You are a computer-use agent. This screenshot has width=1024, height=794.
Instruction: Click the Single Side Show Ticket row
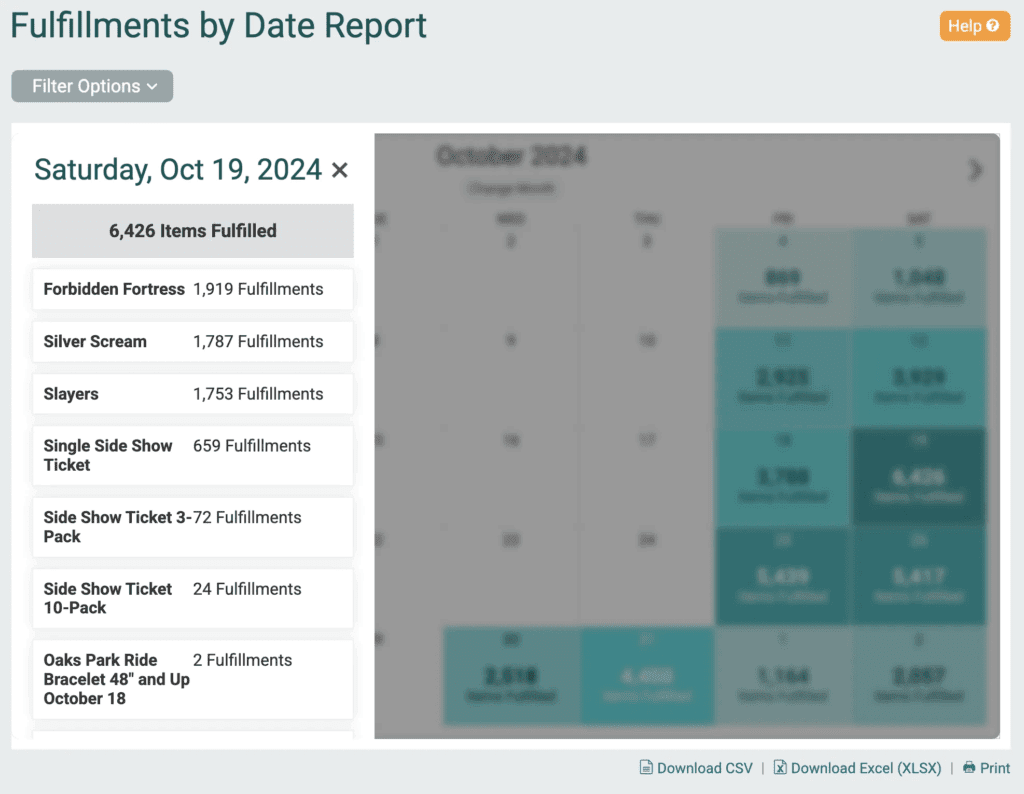point(192,455)
